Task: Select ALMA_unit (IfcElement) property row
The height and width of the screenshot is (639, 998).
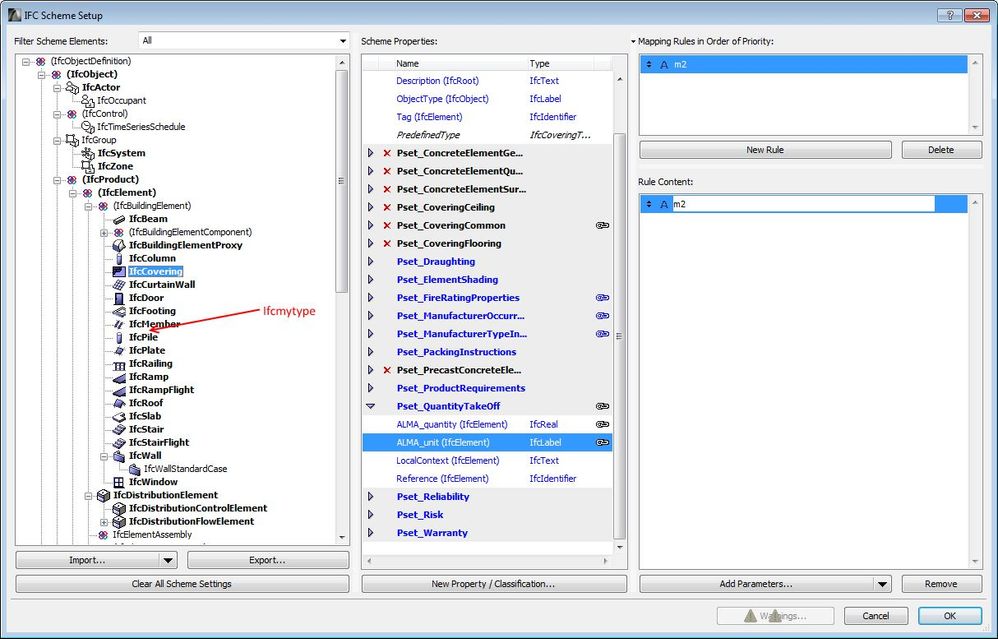Action: [x=487, y=442]
